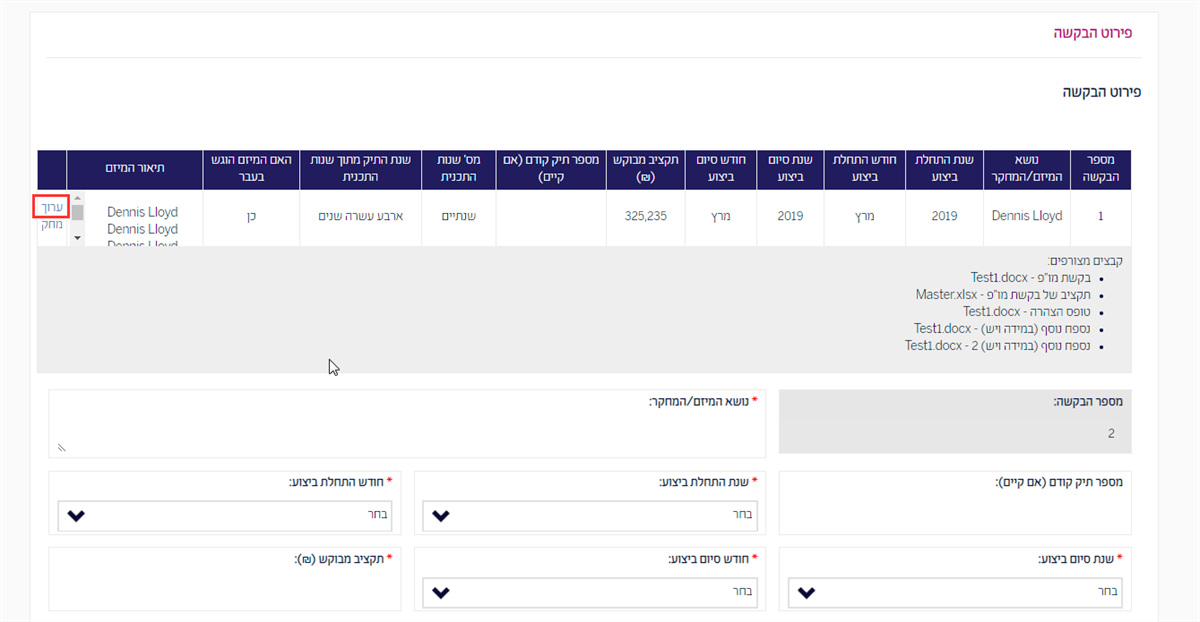Open the חודש התחלת ביצוע dropdown
The width and height of the screenshot is (1200, 622).
coord(224,516)
